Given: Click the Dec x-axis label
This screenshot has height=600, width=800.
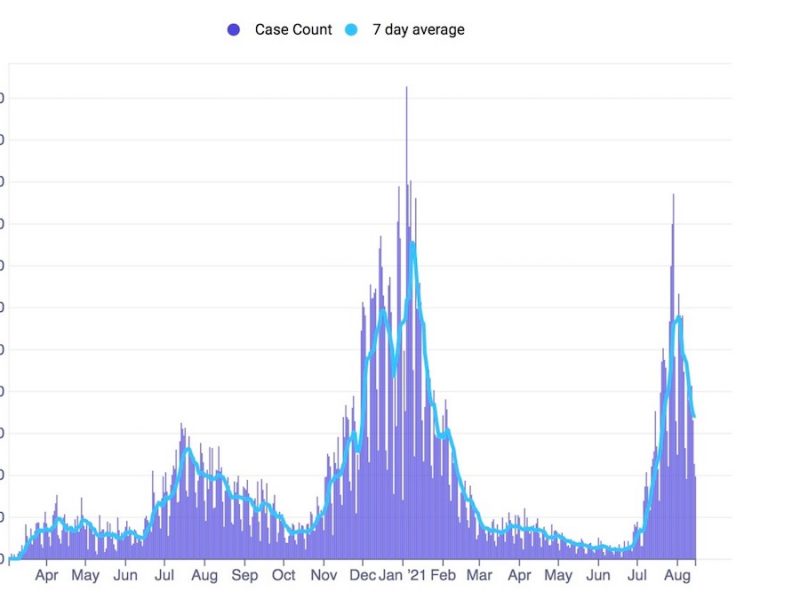Looking at the screenshot, I should point(364,576).
